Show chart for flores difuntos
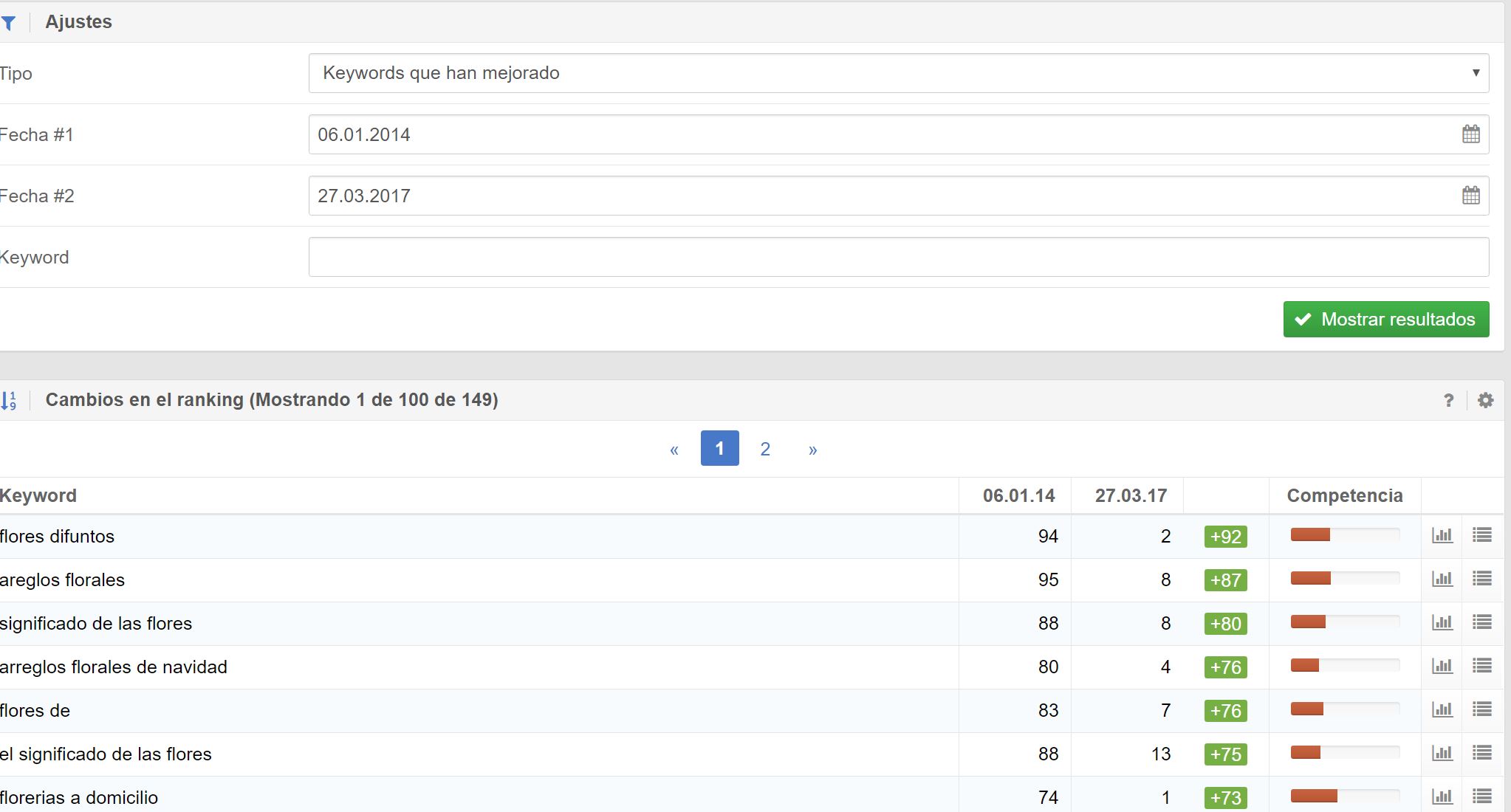Screen dimensions: 1511x812 tap(1442, 536)
